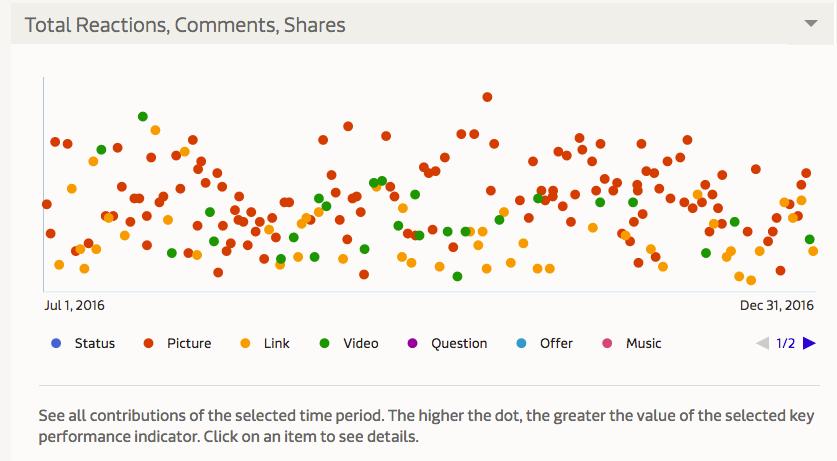Click the light-blue Offer legend dot
Viewport: 837px width, 461px height.
click(522, 343)
